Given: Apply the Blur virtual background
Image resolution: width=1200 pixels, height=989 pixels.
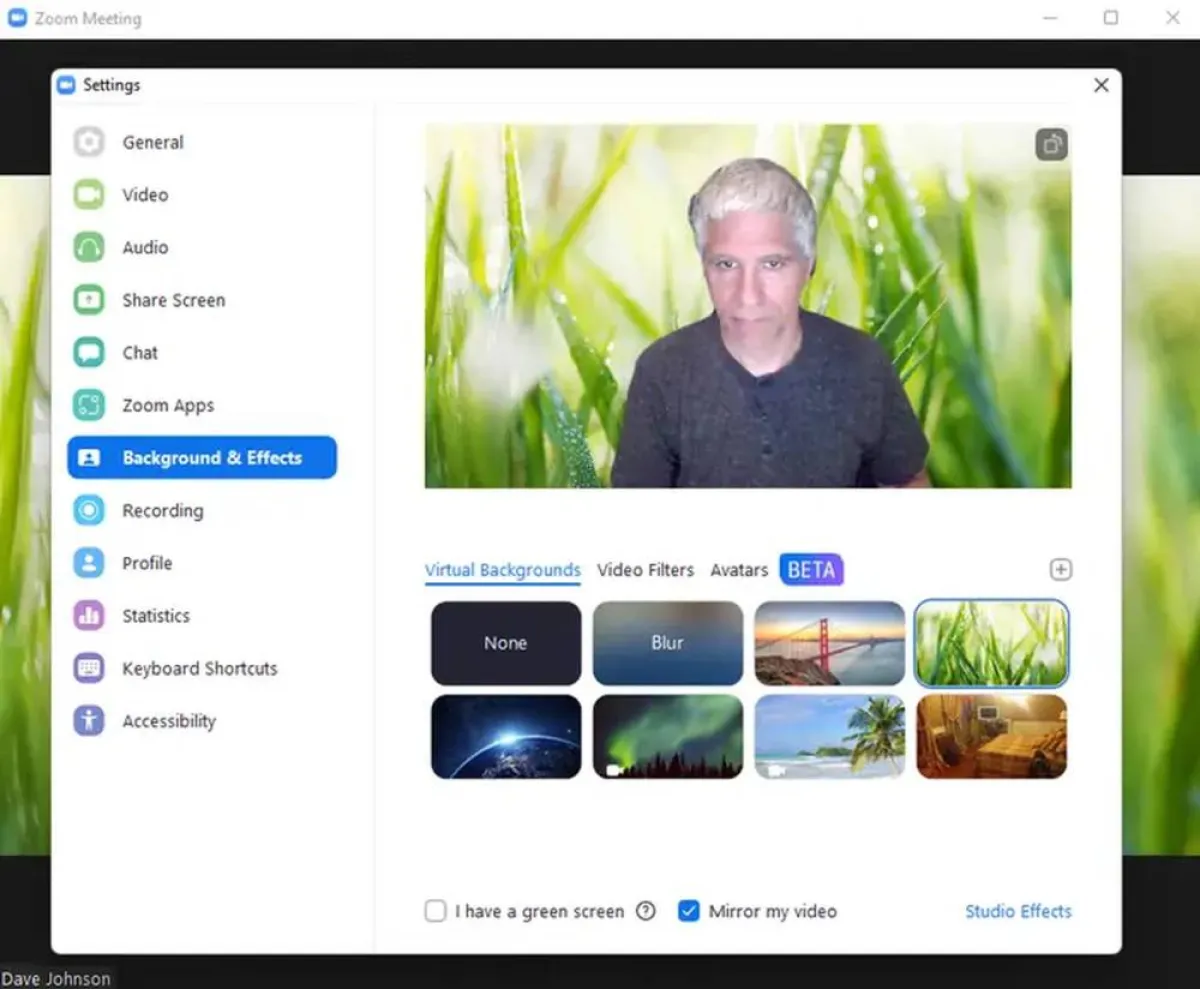Looking at the screenshot, I should (x=667, y=643).
